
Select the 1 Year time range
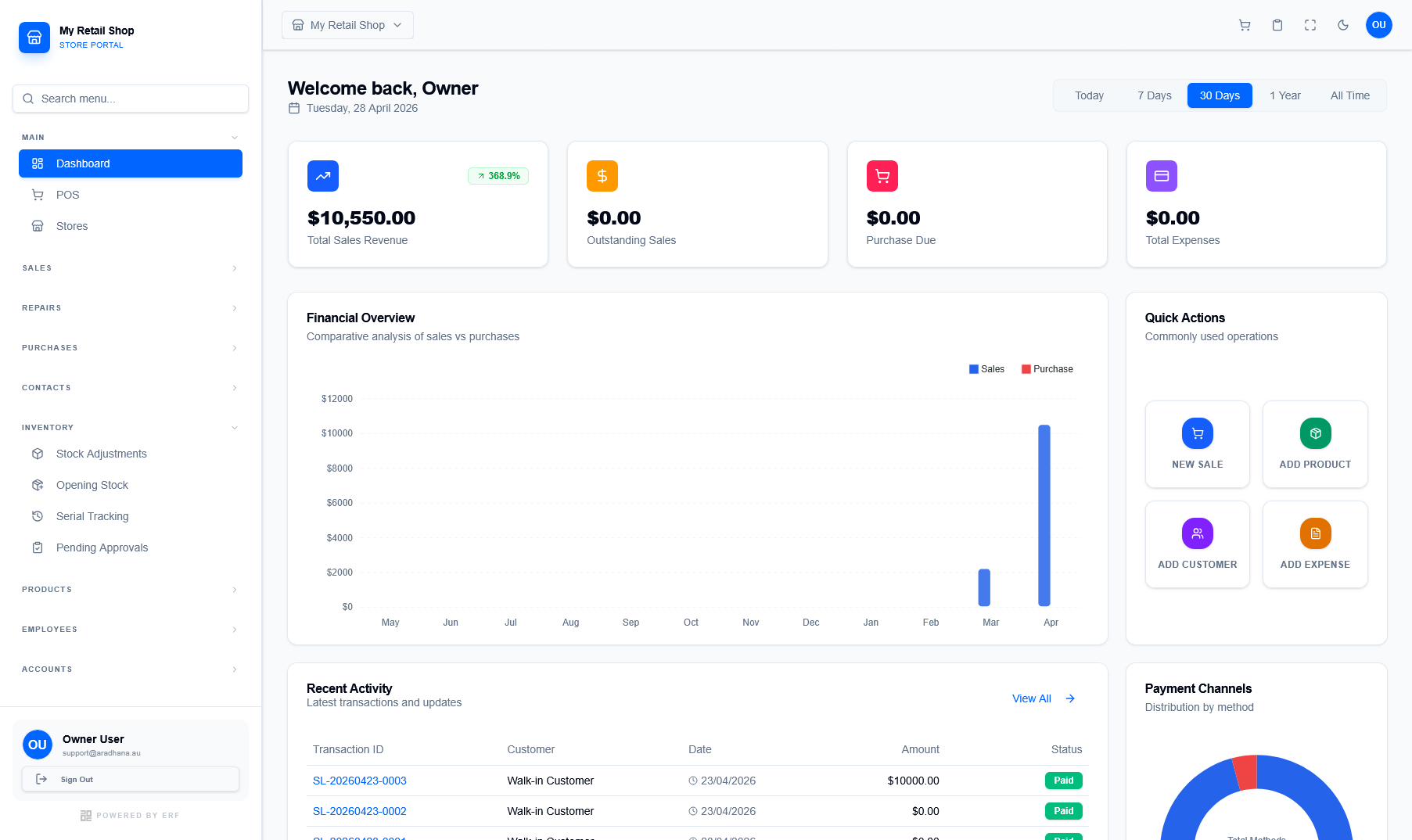[x=1285, y=95]
